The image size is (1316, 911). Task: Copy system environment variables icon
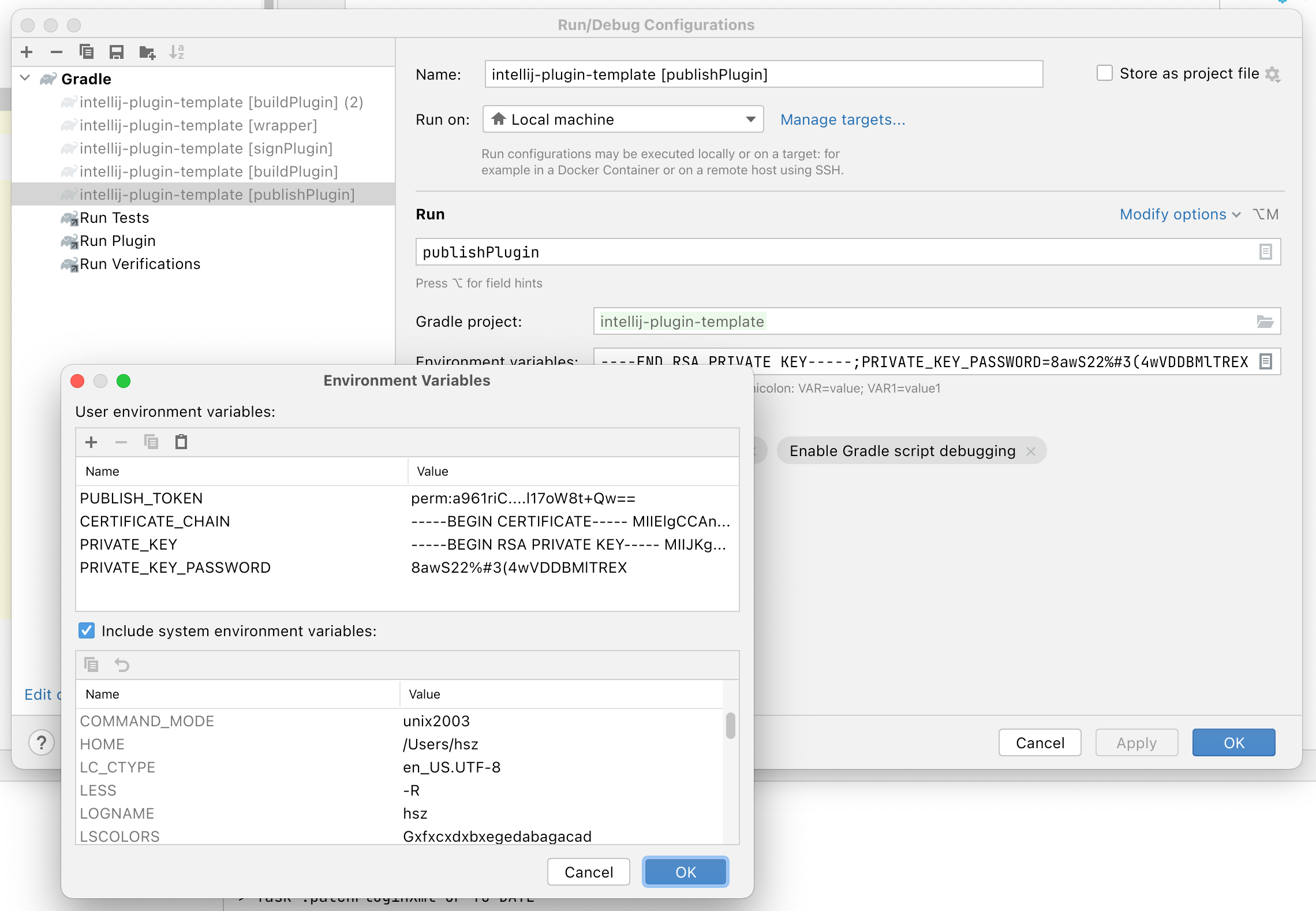91,665
